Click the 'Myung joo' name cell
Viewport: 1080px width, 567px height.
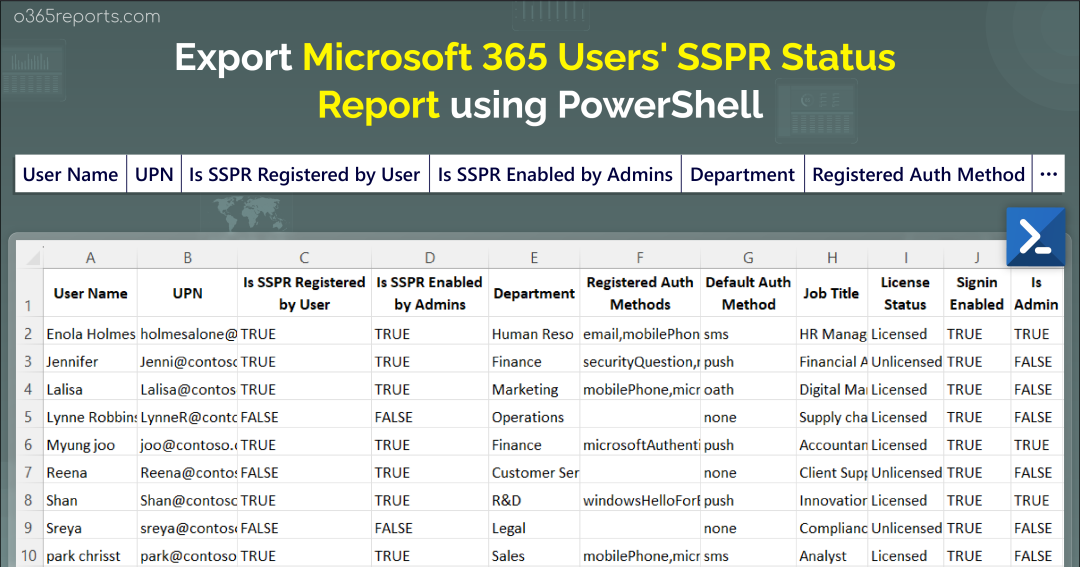[90, 445]
